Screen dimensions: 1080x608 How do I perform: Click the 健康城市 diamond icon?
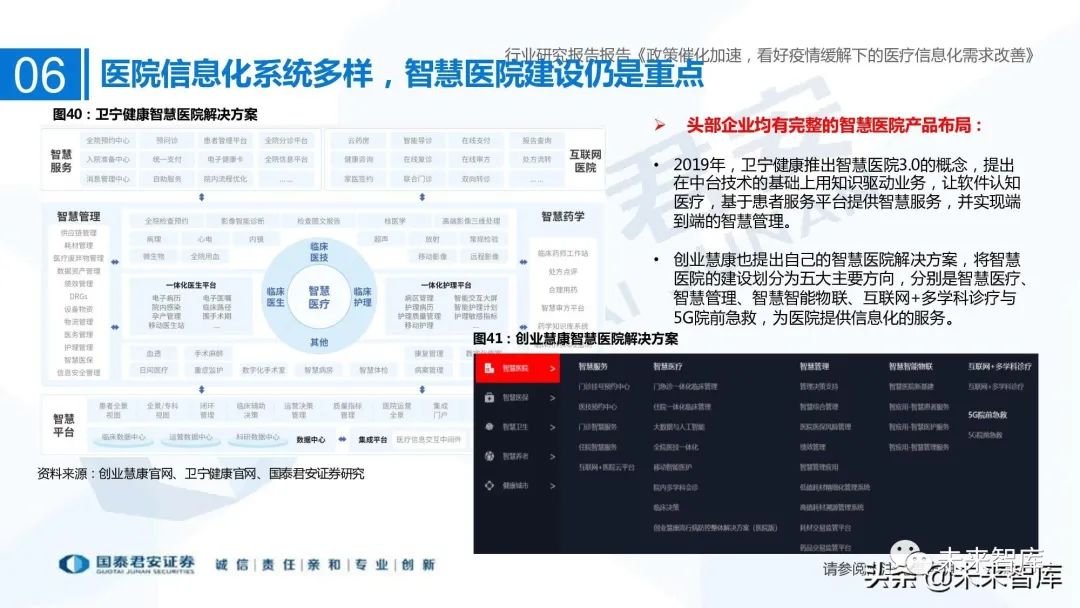pos(489,485)
